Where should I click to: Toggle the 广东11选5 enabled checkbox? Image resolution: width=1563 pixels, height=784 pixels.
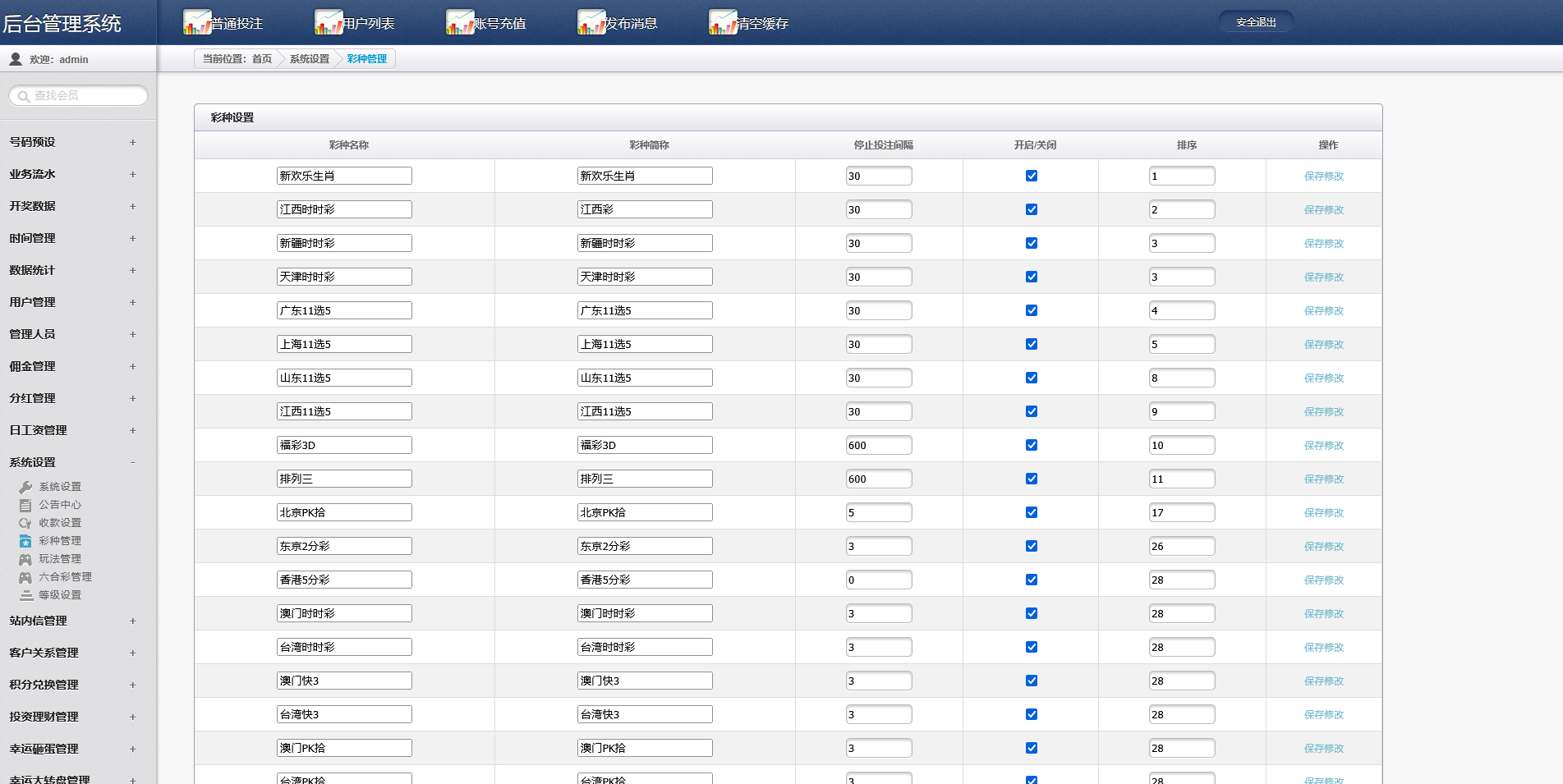[1032, 310]
